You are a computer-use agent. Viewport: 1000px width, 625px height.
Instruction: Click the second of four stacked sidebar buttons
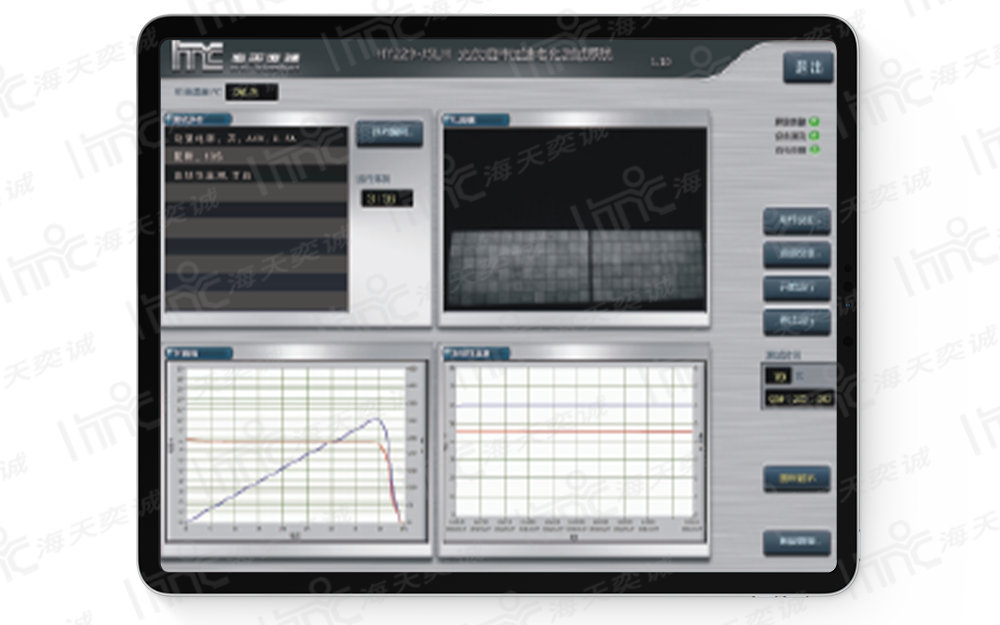796,253
